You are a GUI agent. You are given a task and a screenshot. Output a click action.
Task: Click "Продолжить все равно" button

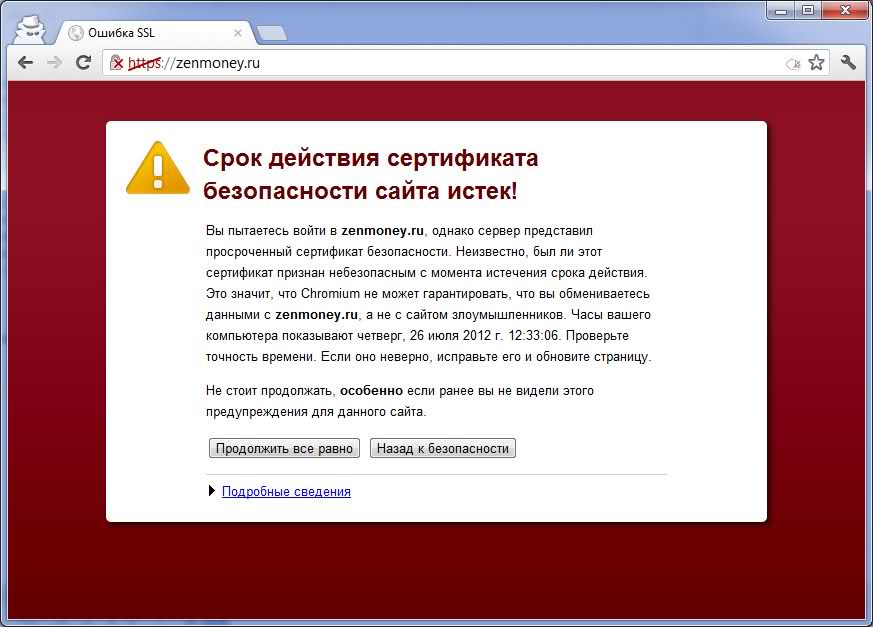[285, 448]
